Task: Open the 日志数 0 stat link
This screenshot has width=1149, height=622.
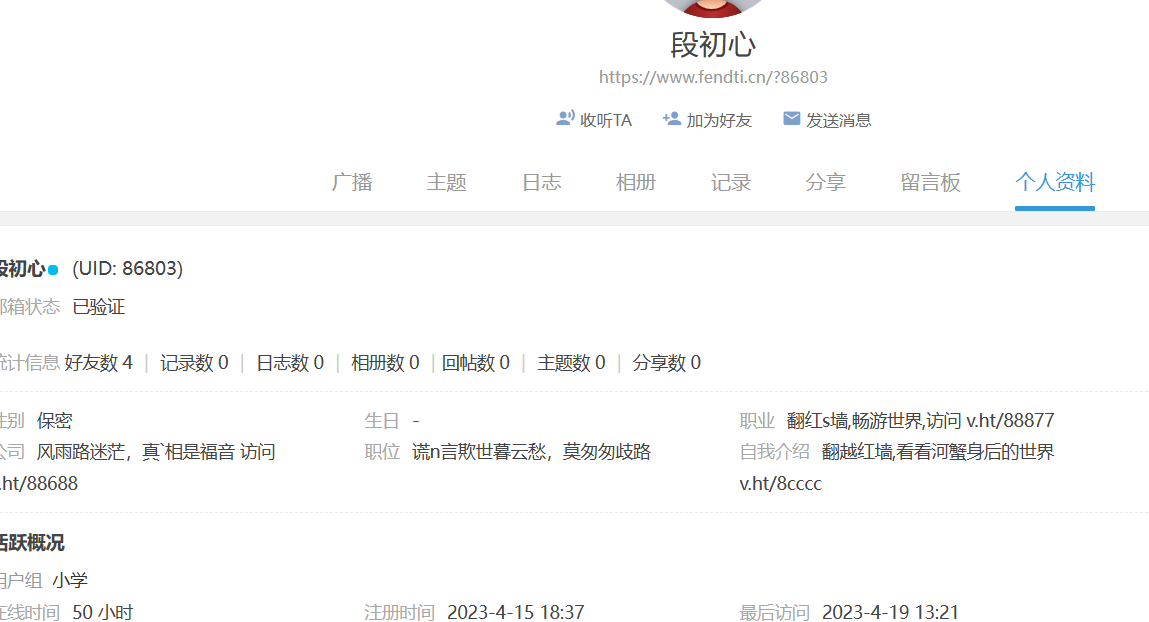Action: pos(289,363)
